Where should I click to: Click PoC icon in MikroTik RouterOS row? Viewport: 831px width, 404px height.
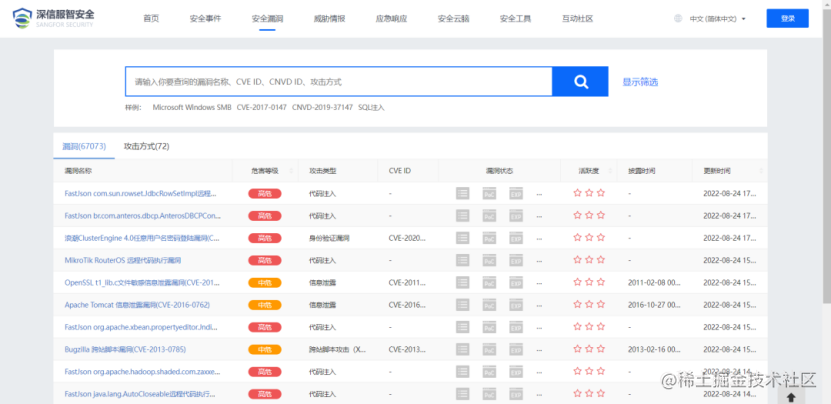point(489,260)
